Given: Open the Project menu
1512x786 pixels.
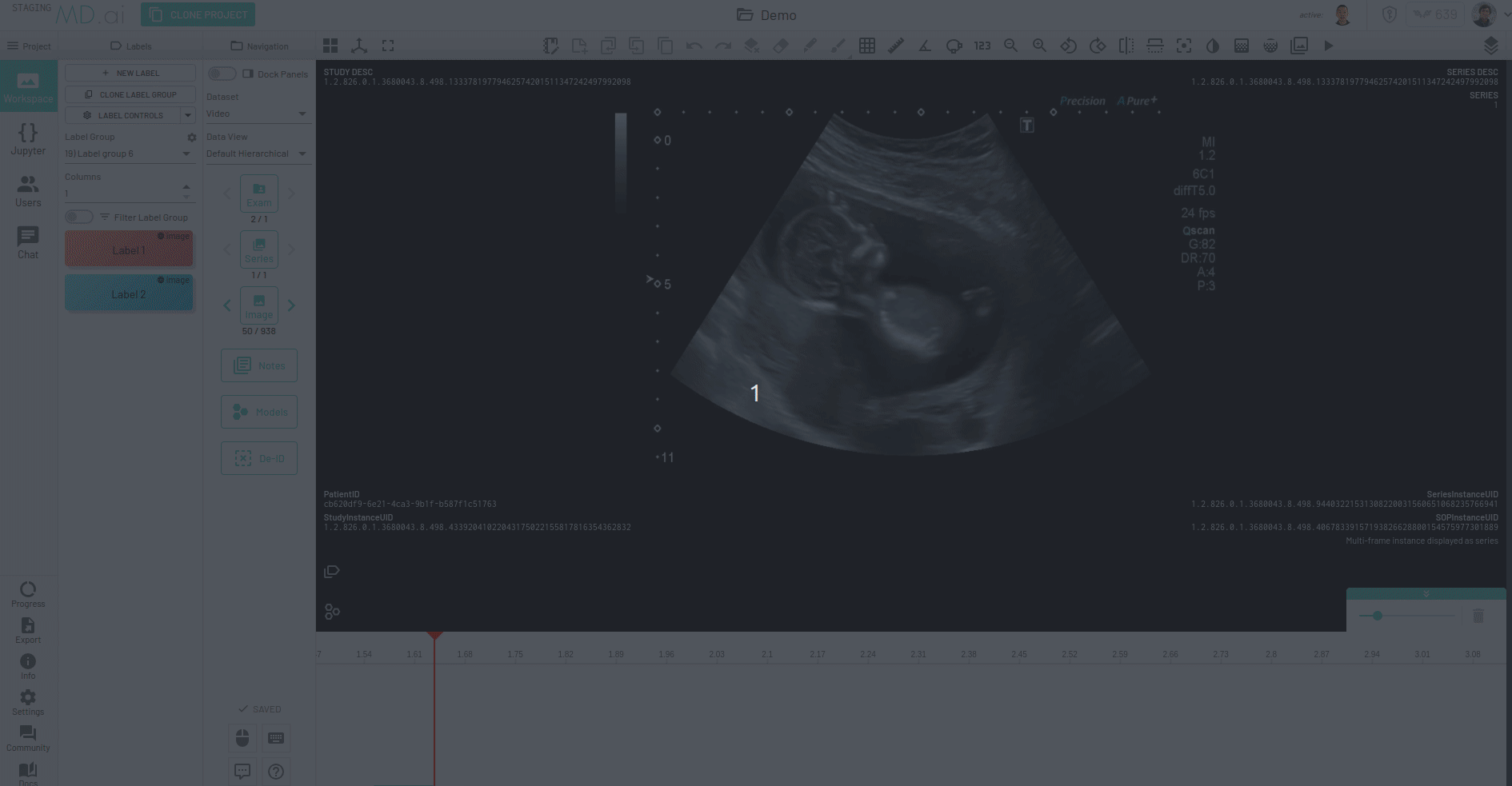Looking at the screenshot, I should pyautogui.click(x=30, y=46).
